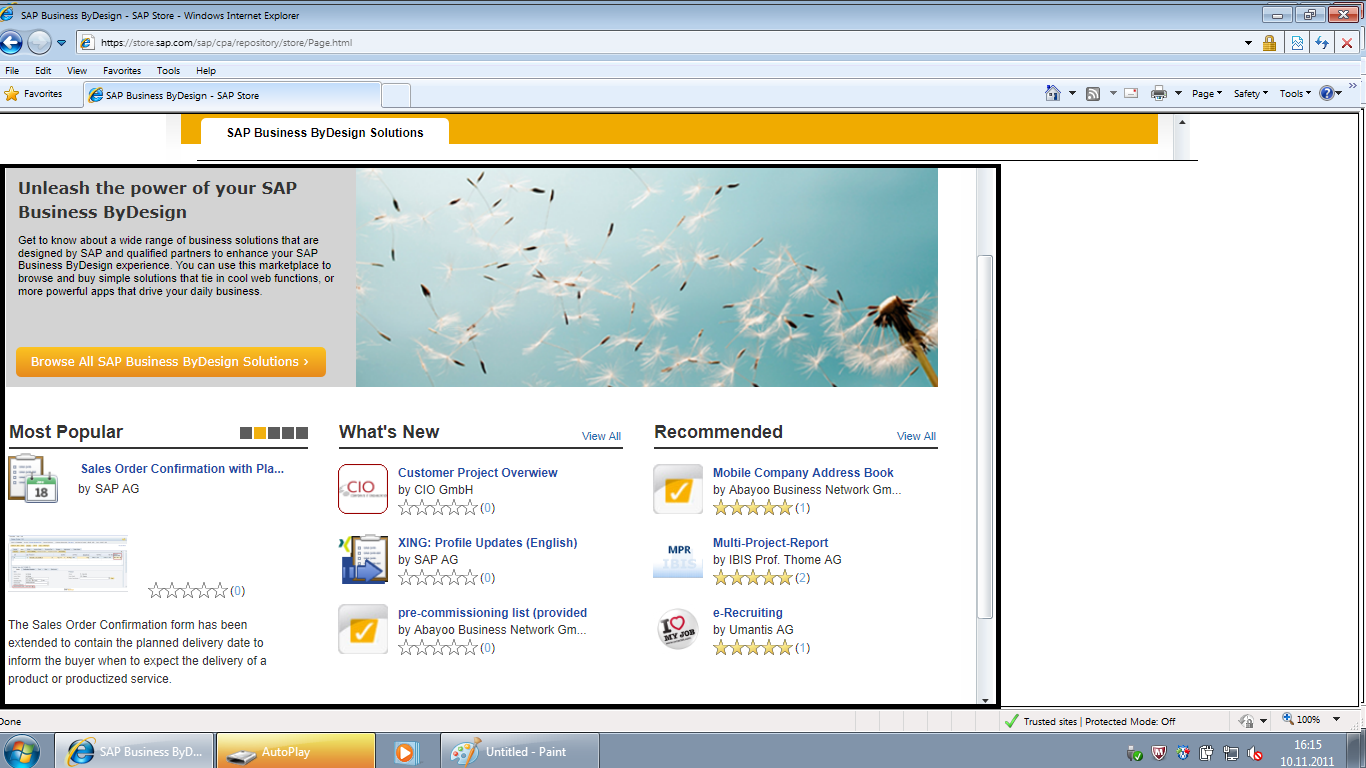
Task: Open the Edit menu
Action: tap(43, 71)
